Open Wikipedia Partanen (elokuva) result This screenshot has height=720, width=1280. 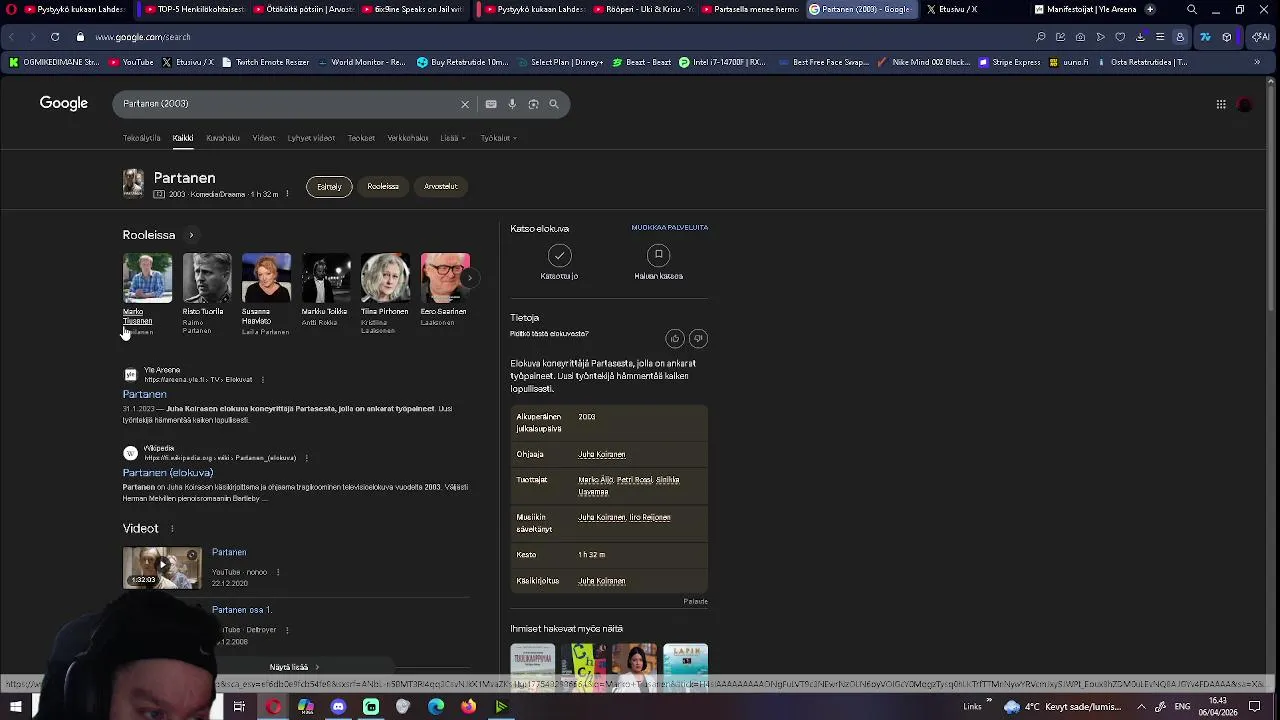pos(168,473)
